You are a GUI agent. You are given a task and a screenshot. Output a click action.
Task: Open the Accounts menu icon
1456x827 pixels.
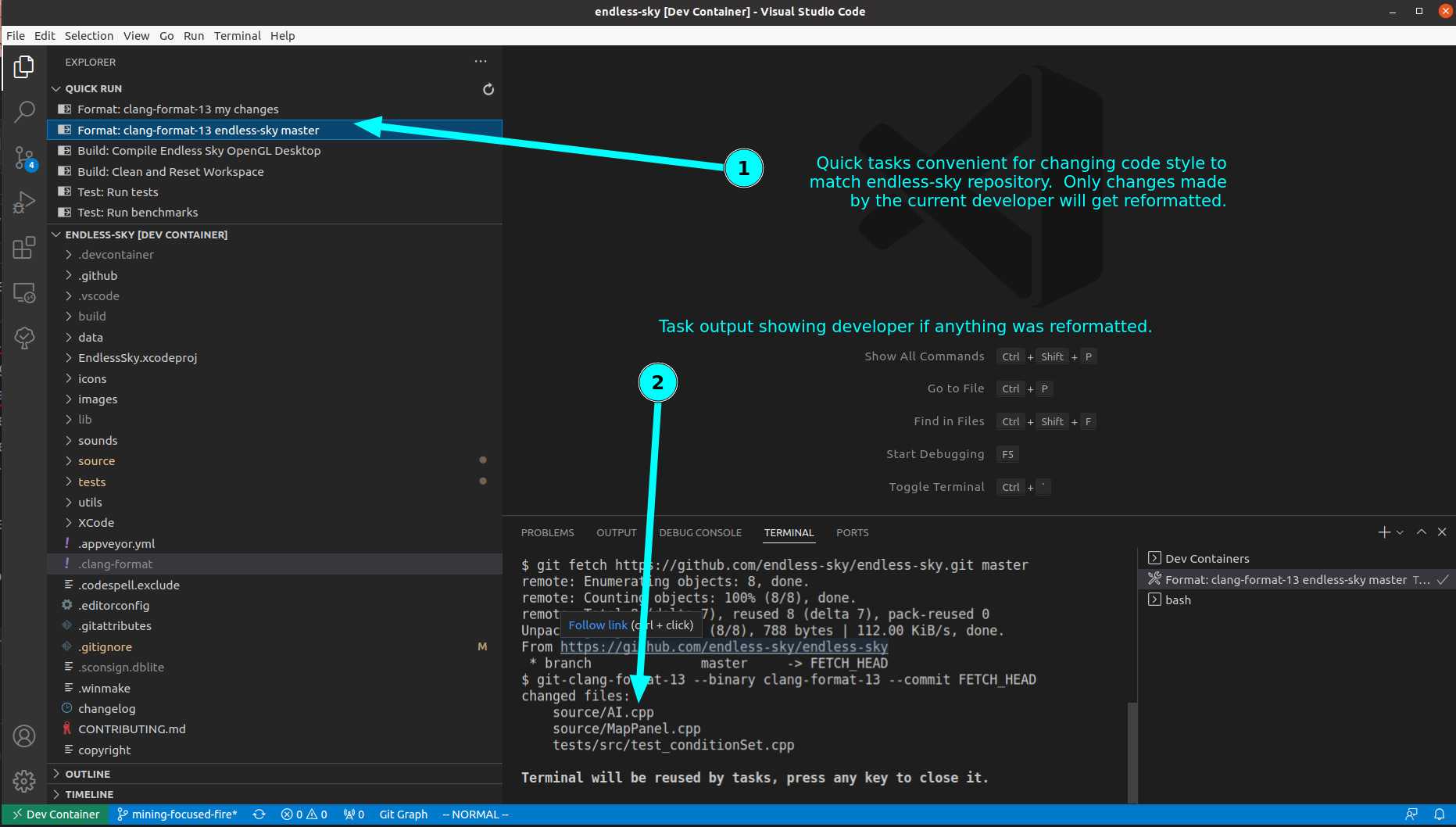24,736
